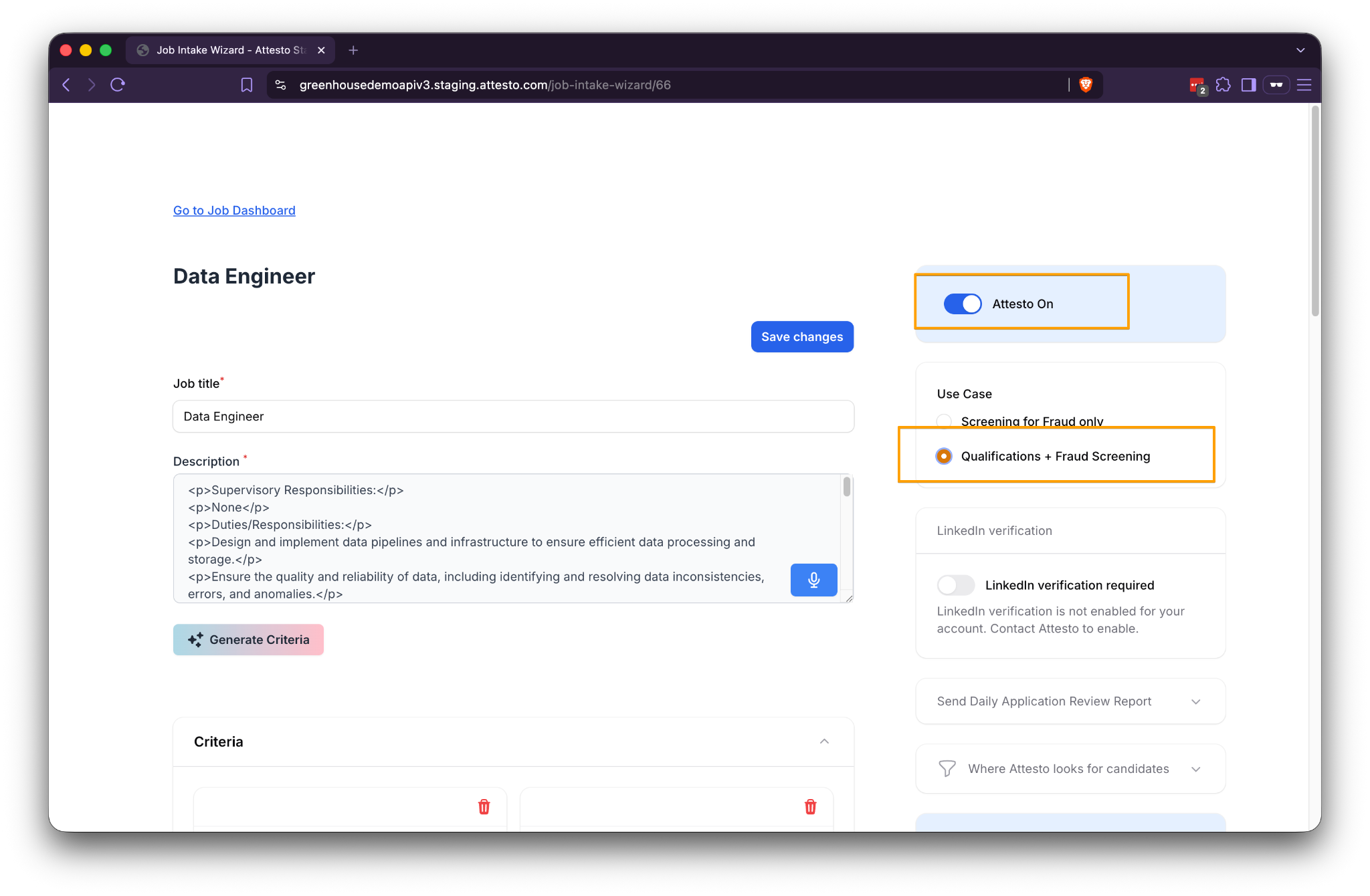Click the LinkedIn verification section header
The height and width of the screenshot is (896, 1370).
click(995, 531)
